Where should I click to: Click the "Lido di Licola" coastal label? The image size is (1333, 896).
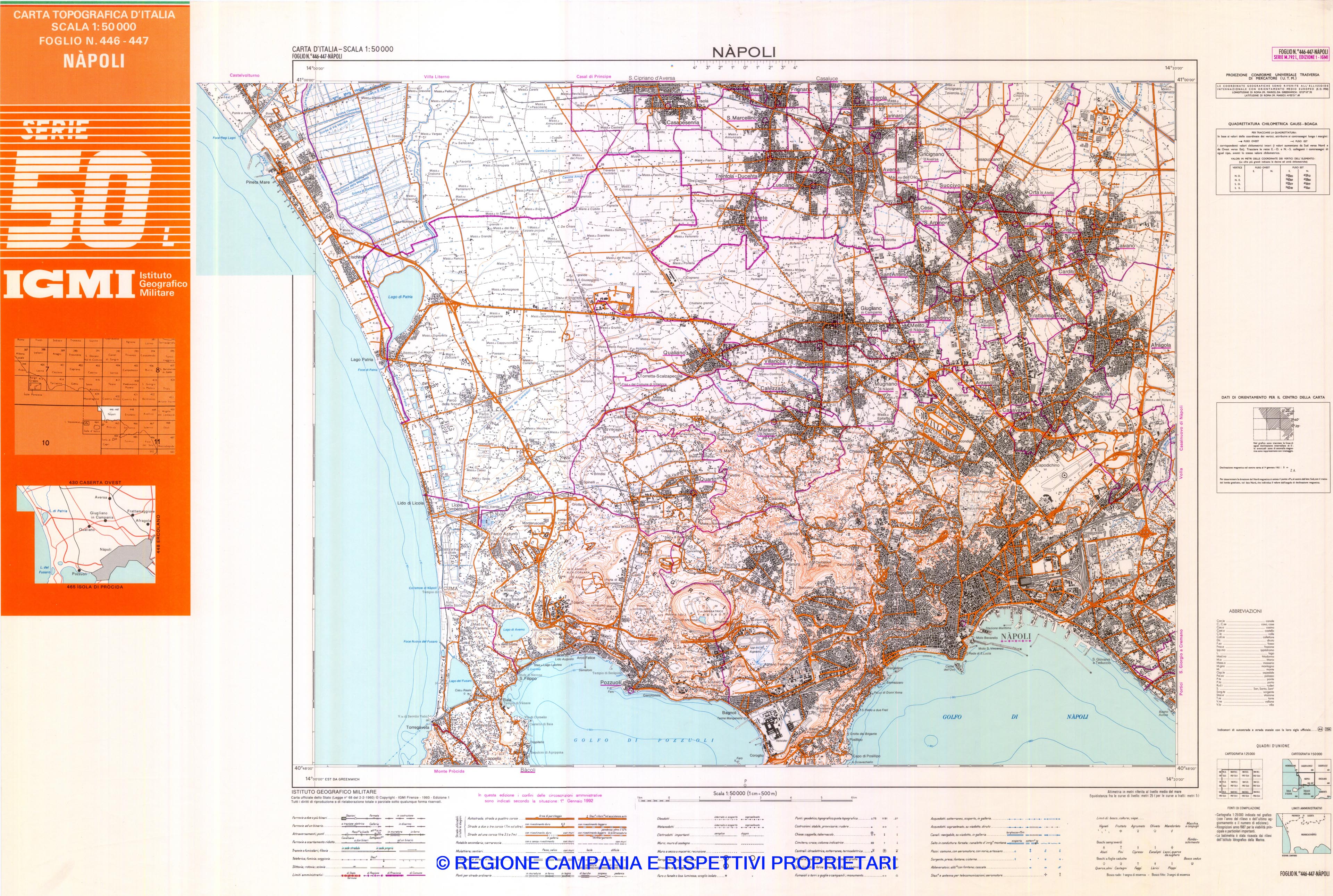tap(411, 503)
